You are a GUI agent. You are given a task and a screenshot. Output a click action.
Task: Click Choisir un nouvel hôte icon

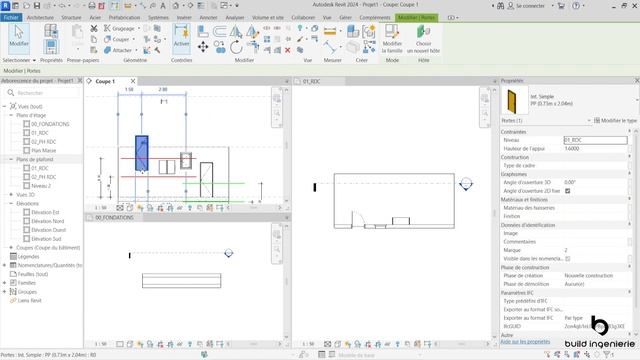coord(423,31)
